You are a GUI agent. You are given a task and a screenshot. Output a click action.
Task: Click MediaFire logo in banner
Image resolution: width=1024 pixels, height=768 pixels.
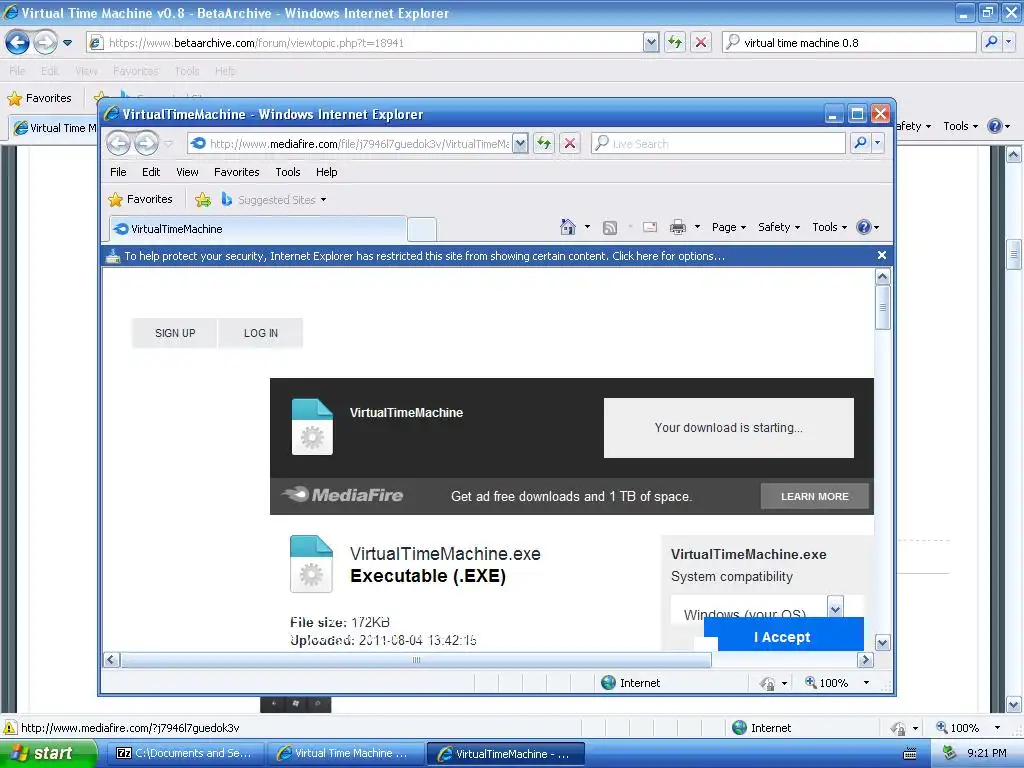(x=343, y=495)
